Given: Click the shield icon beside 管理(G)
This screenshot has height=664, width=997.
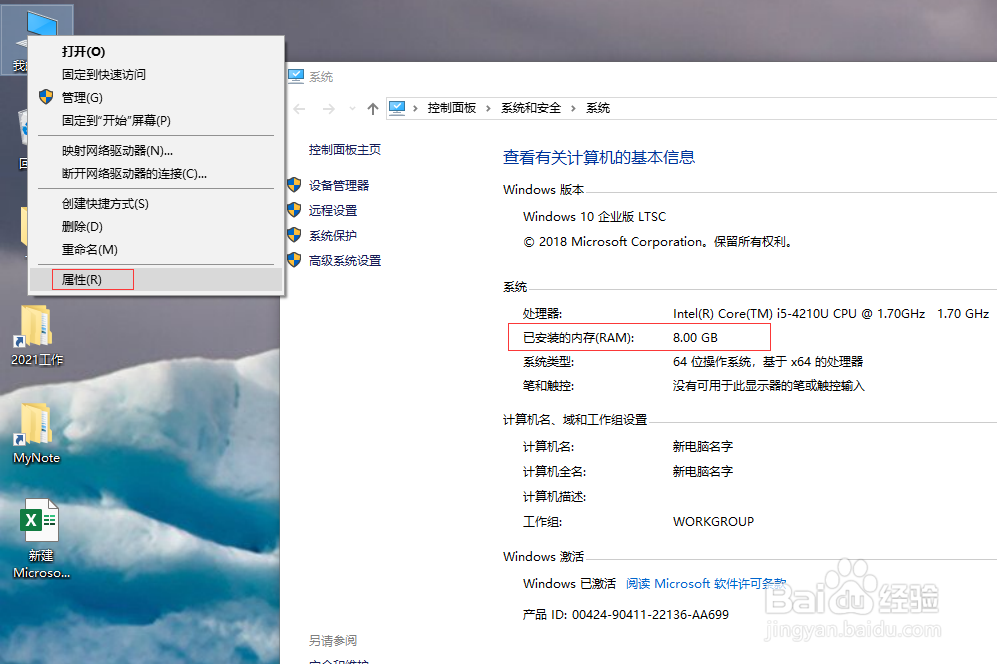Looking at the screenshot, I should [x=46, y=97].
